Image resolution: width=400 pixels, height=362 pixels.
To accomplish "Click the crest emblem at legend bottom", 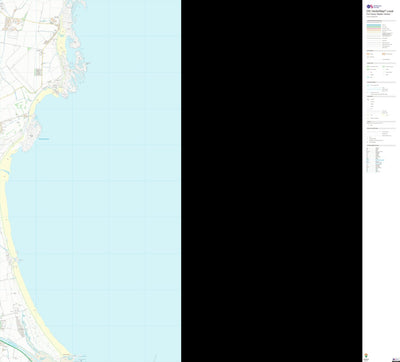I will [367, 355].
